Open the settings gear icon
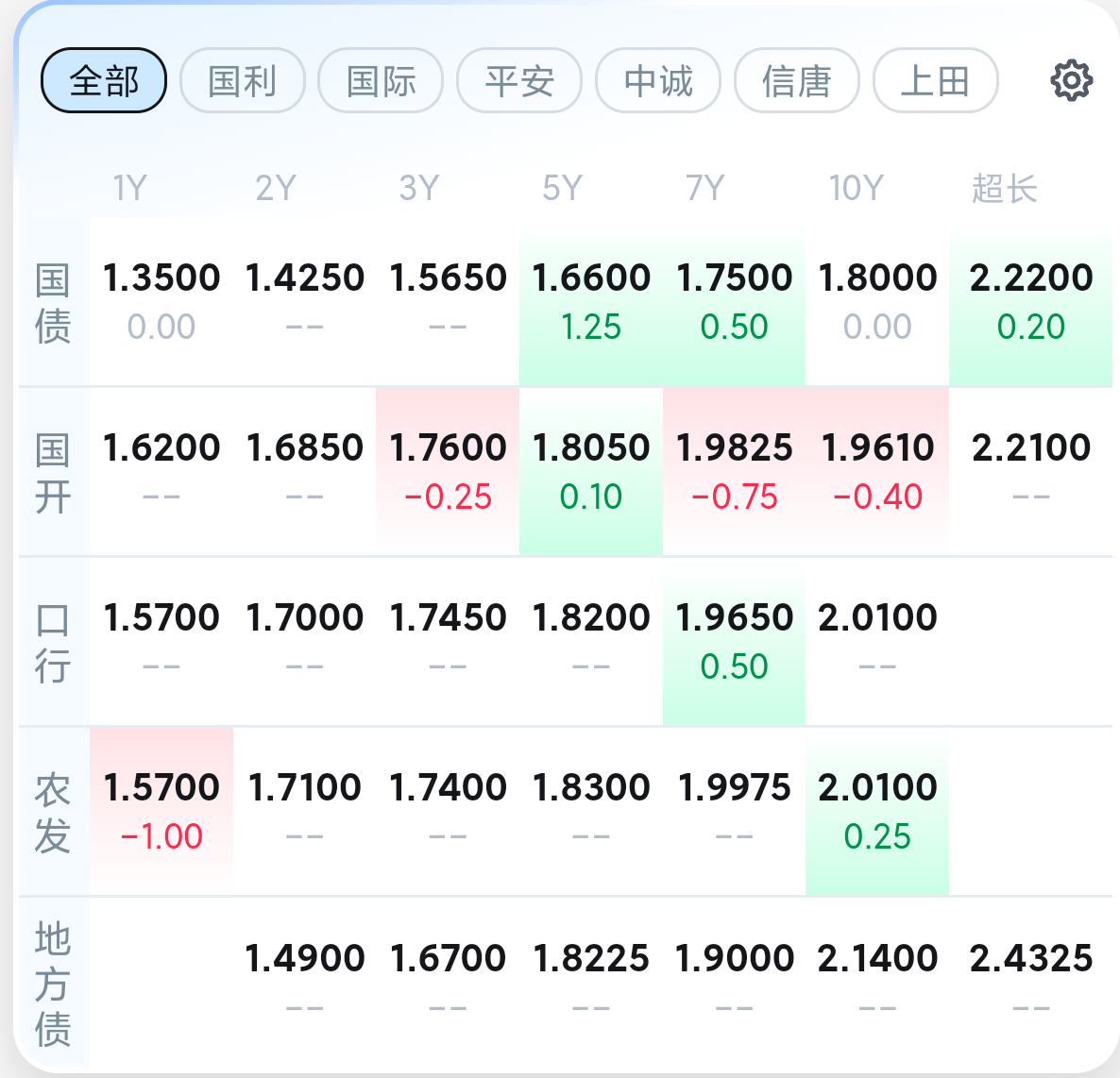 (x=1071, y=81)
